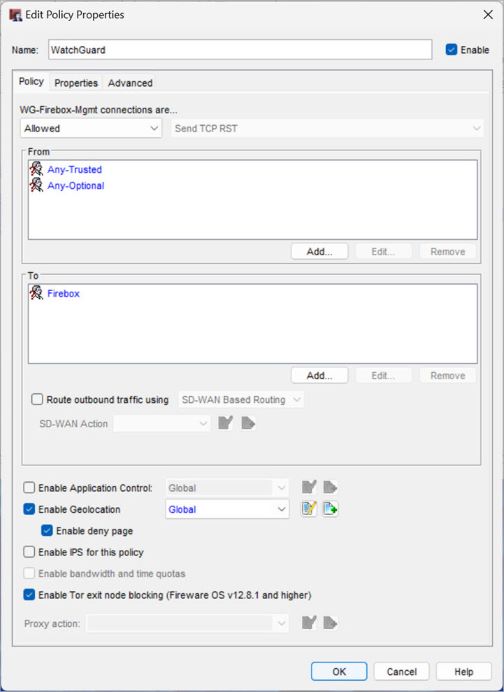Open the Proxy action dropdown

coord(188,623)
